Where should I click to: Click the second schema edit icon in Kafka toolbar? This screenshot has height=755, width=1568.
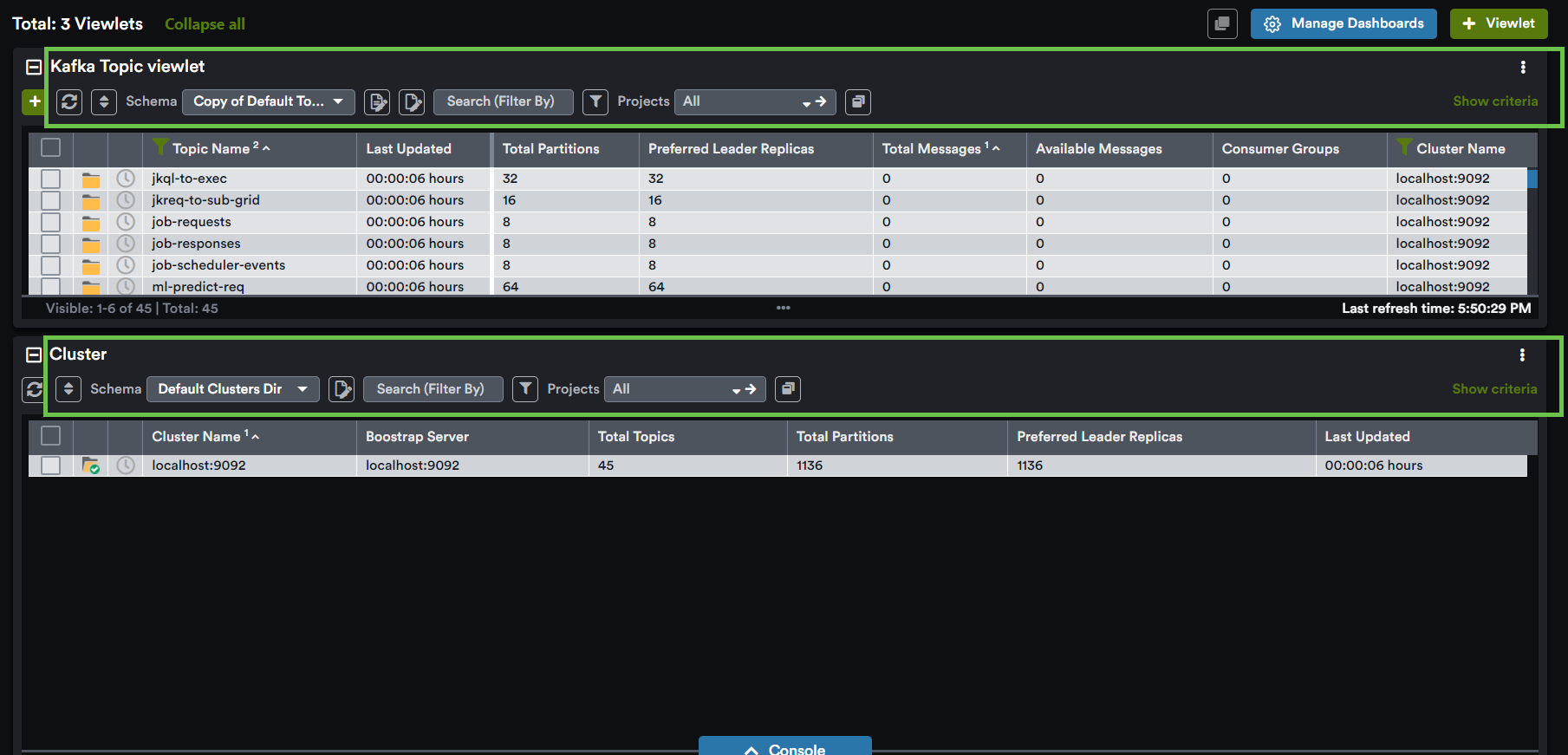(x=412, y=101)
